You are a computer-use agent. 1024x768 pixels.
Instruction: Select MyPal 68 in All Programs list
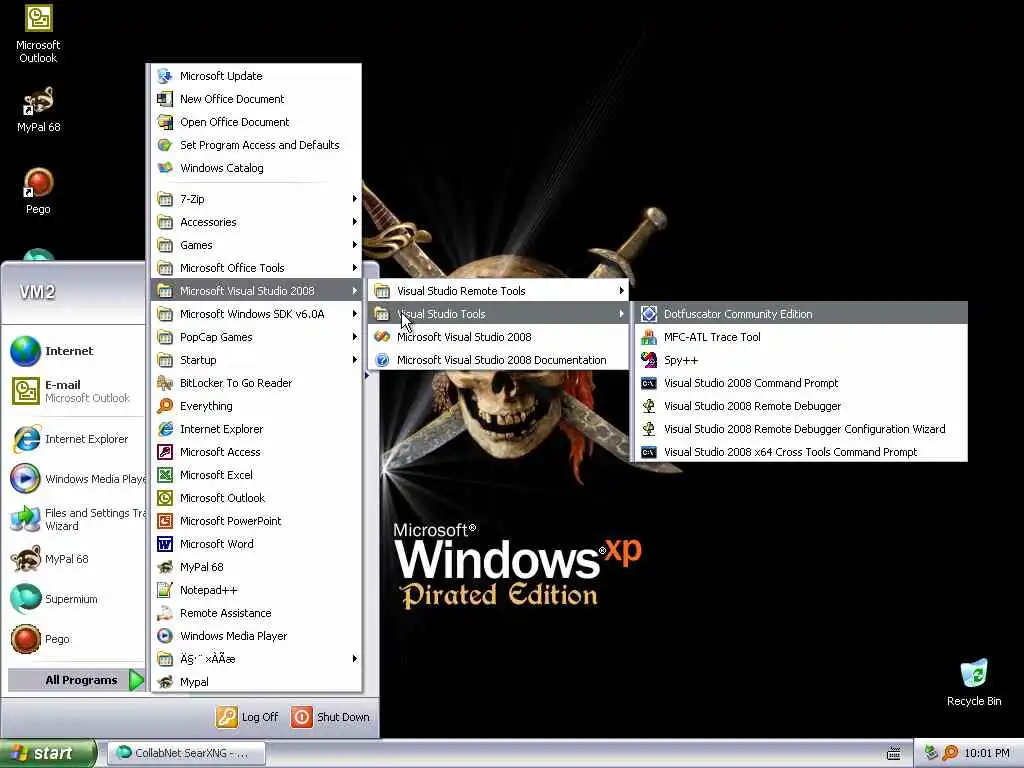tap(256, 567)
